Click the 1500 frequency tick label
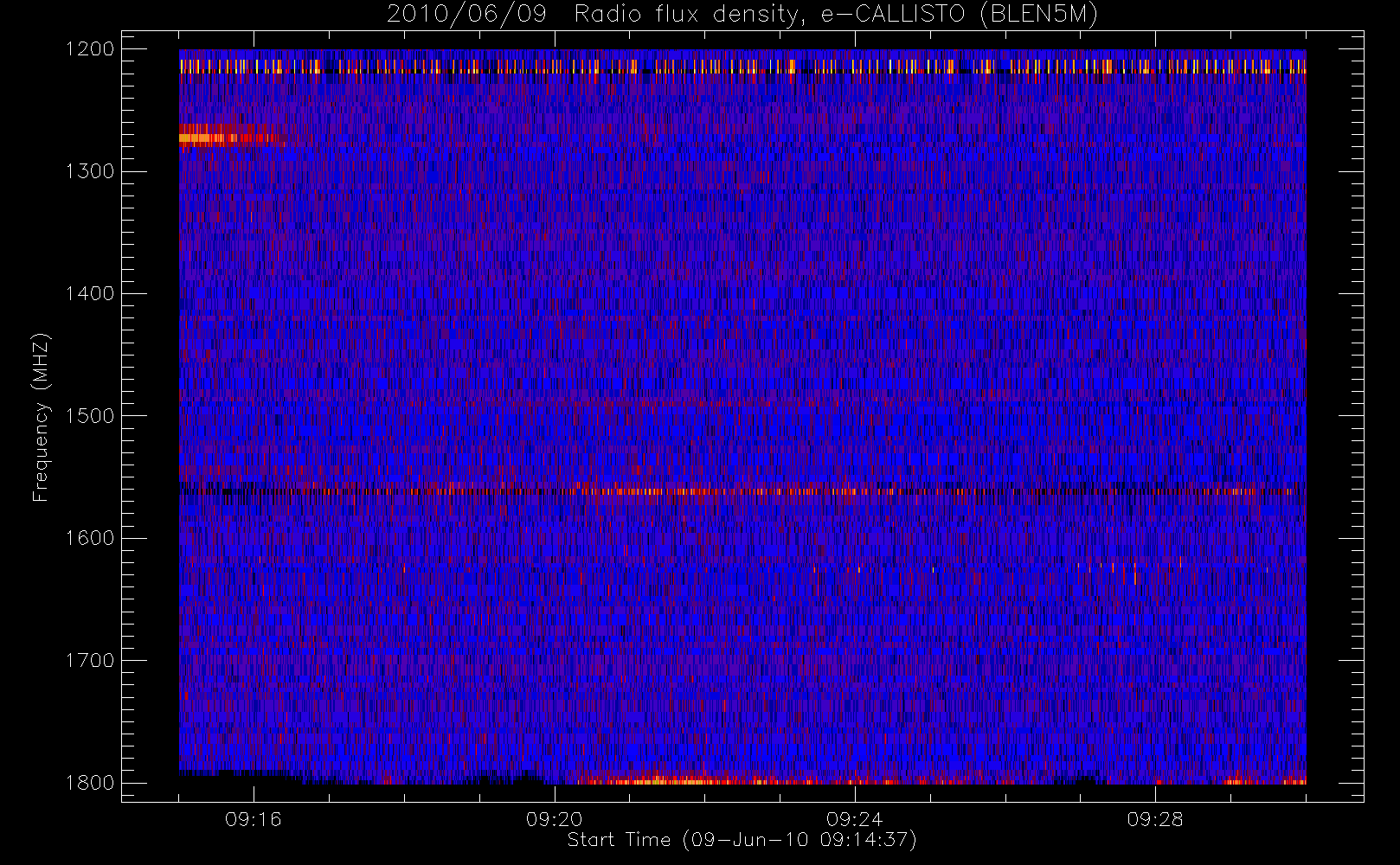The height and width of the screenshot is (865, 1400). pos(90,416)
